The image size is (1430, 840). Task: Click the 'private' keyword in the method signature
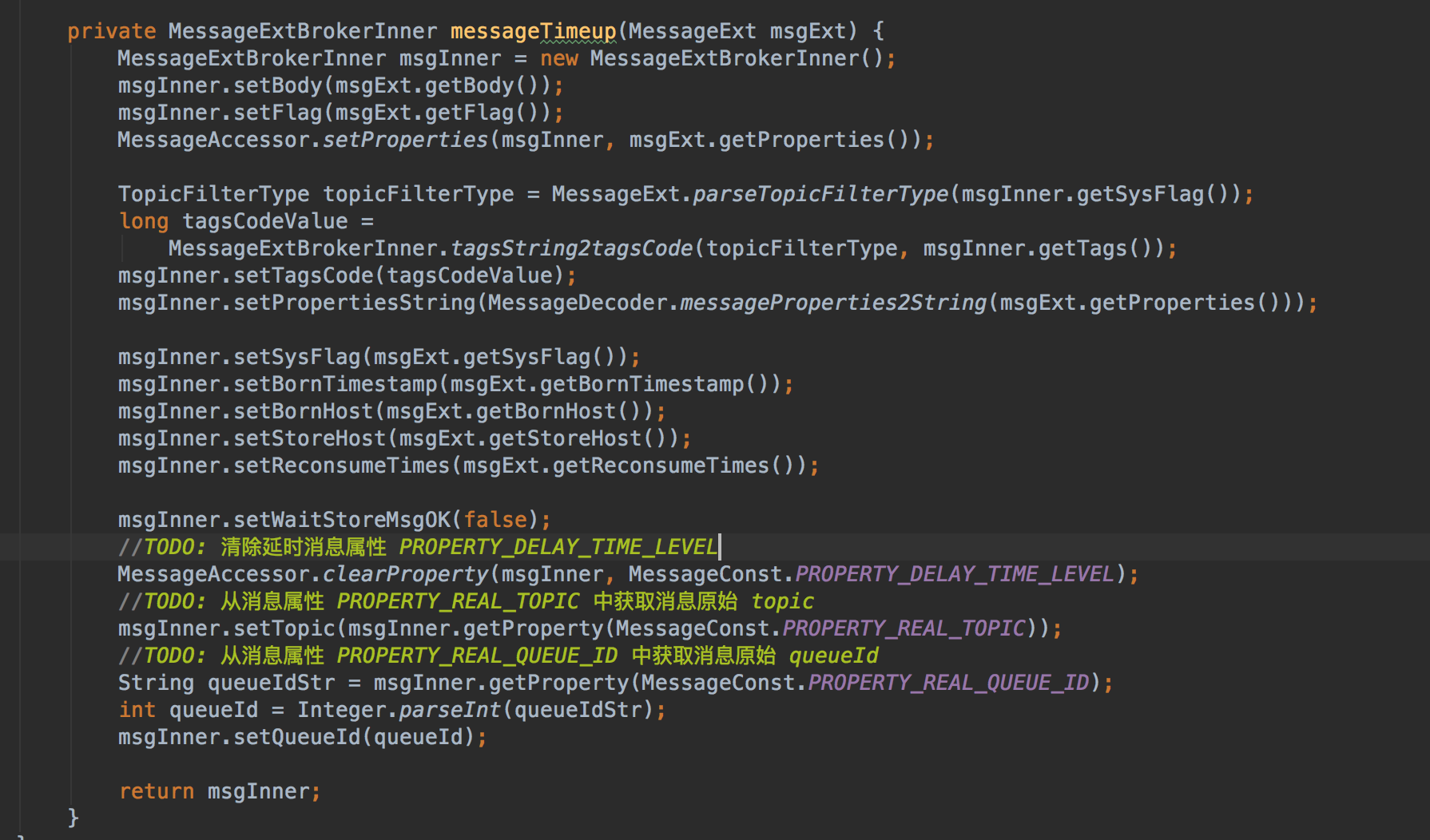tap(111, 31)
